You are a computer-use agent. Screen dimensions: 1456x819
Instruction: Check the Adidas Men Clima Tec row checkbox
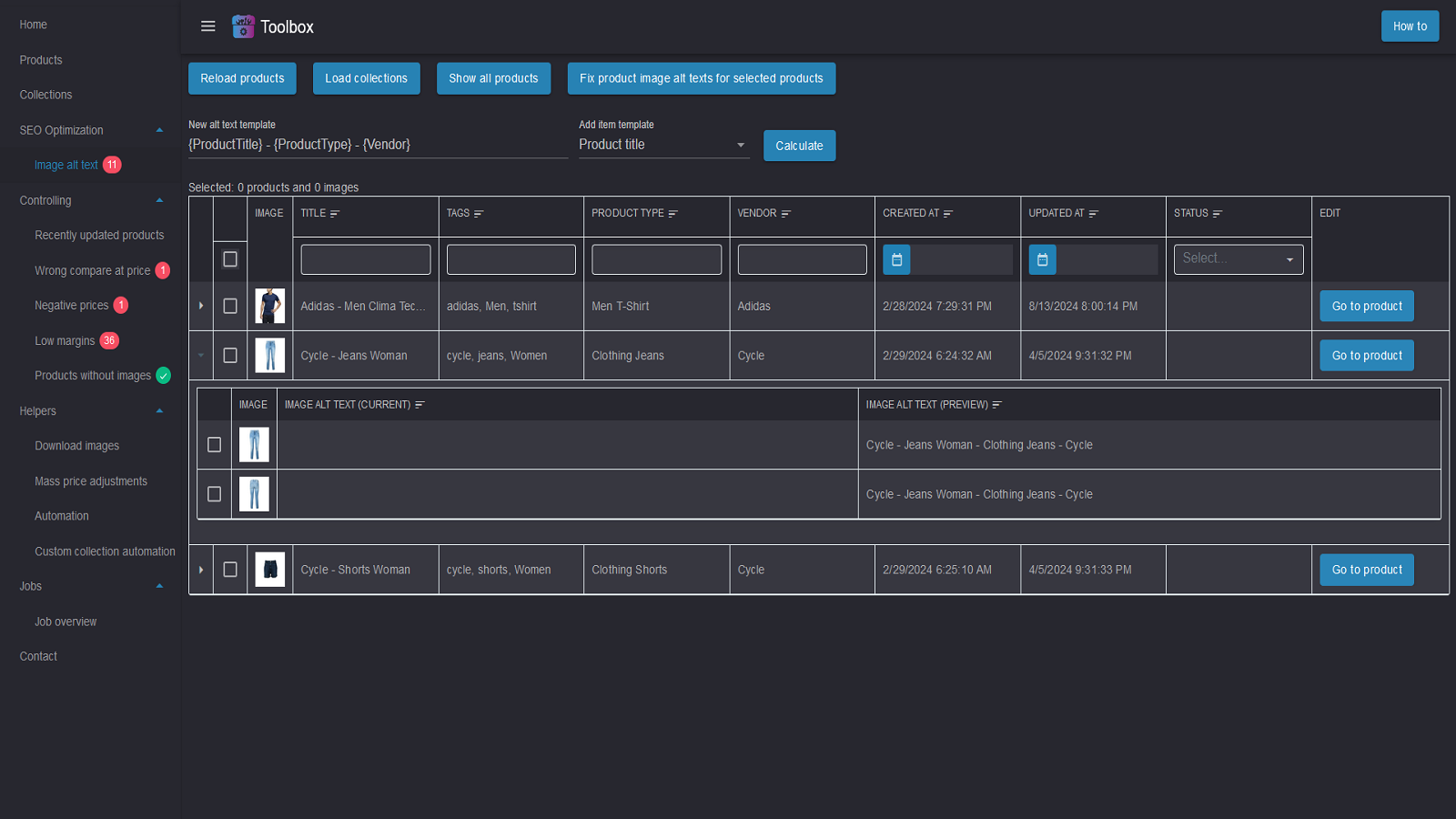click(230, 307)
